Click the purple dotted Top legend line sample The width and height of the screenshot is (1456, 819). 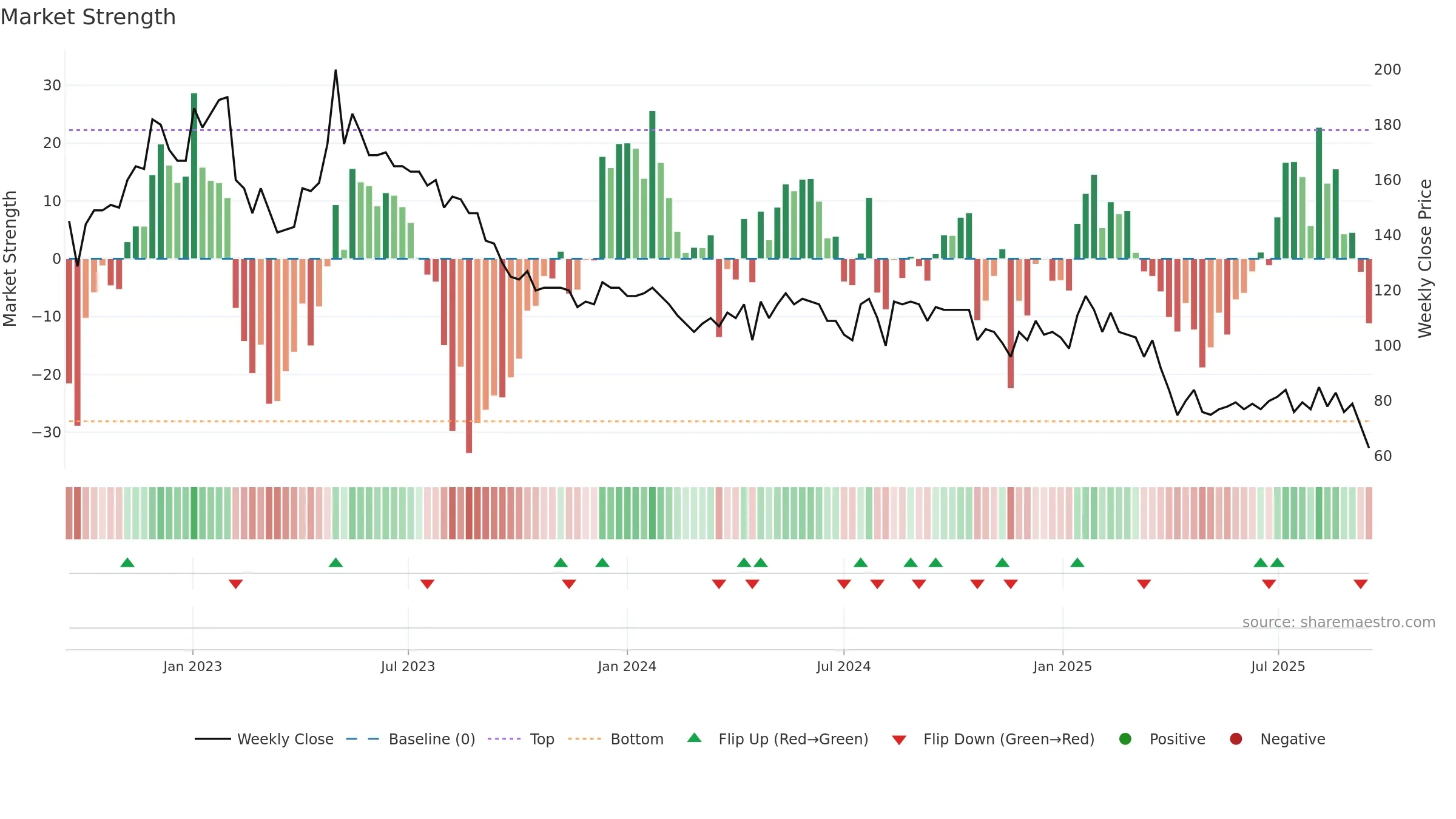[x=504, y=739]
